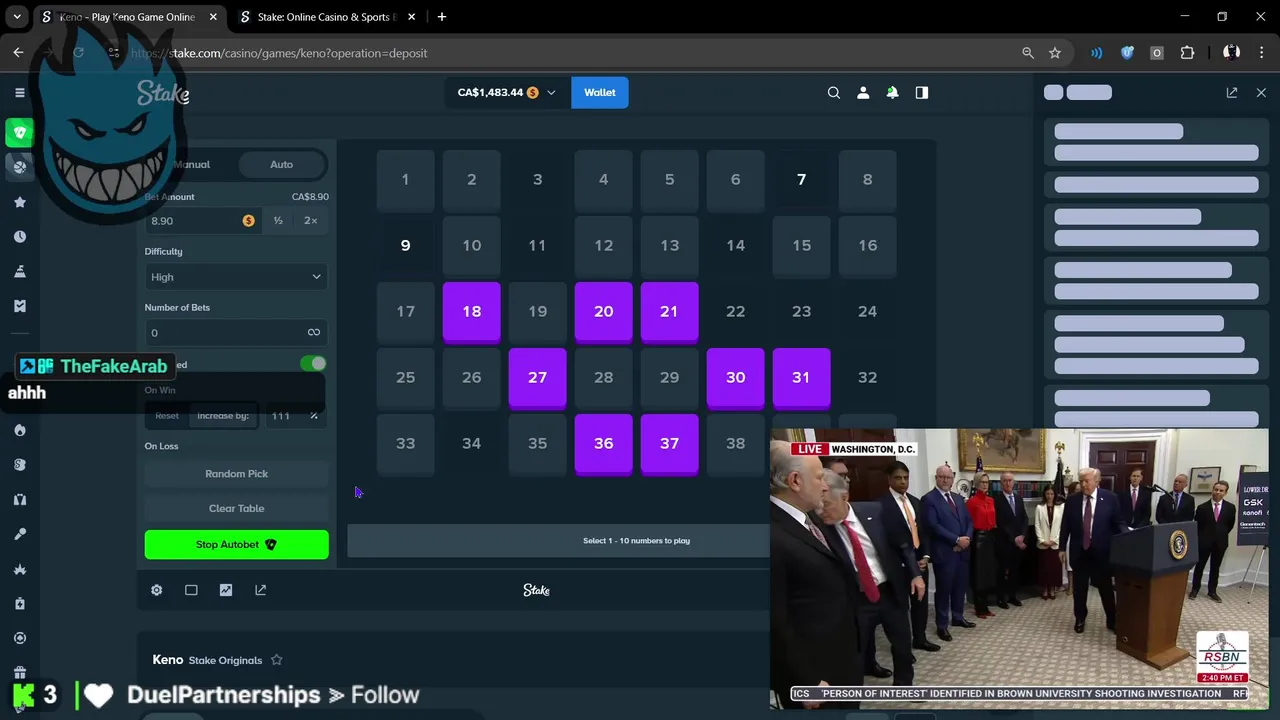
Task: Toggle the chat sidebar panel icon
Action: pos(922,92)
